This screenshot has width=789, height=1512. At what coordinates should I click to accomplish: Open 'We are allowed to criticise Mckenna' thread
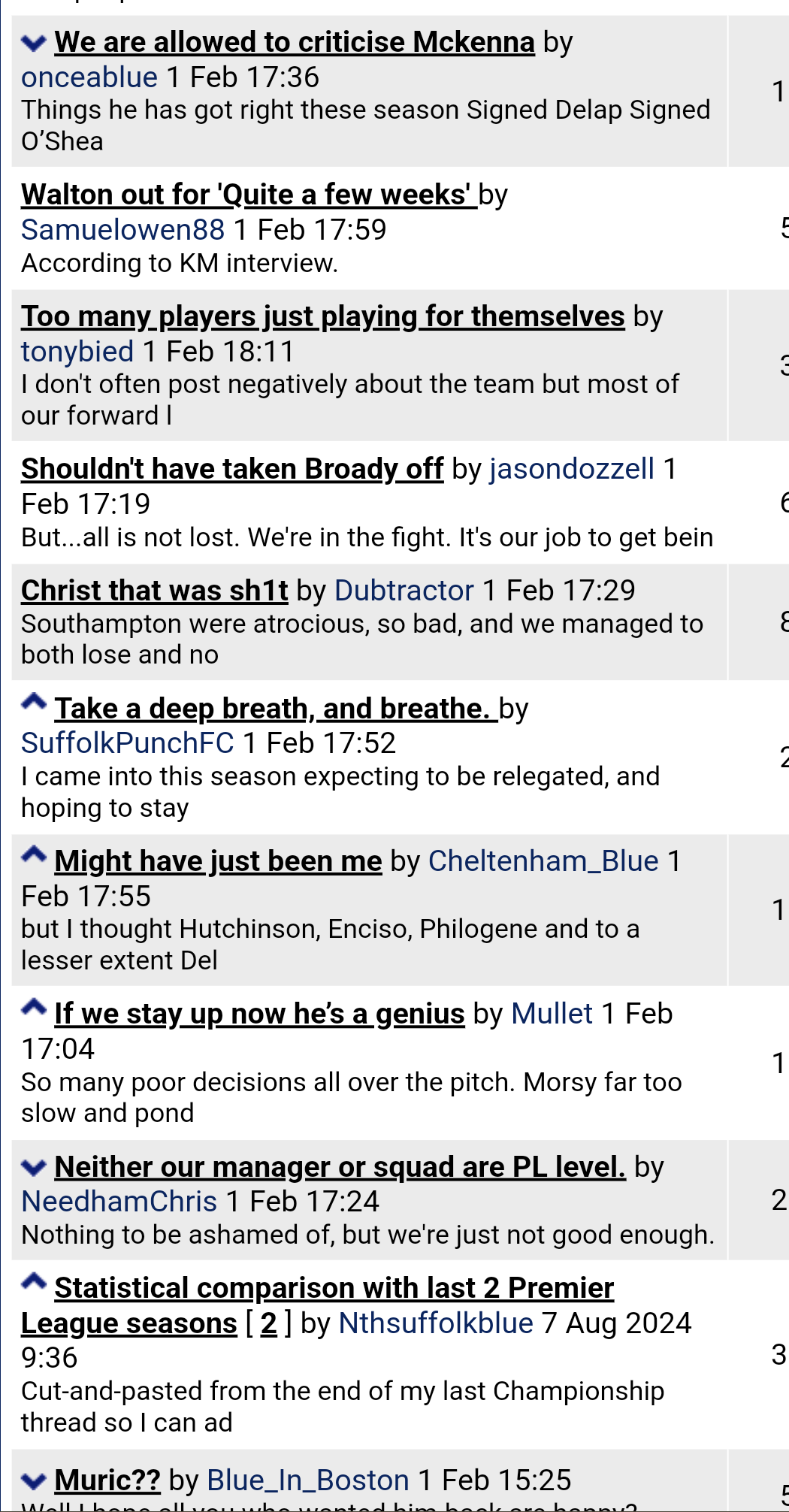click(x=295, y=42)
